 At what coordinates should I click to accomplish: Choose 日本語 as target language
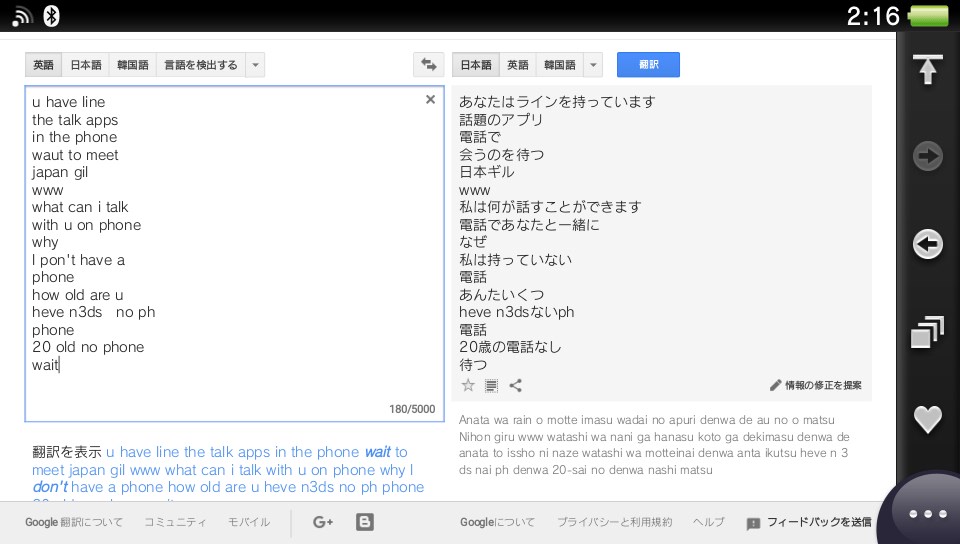coord(476,65)
